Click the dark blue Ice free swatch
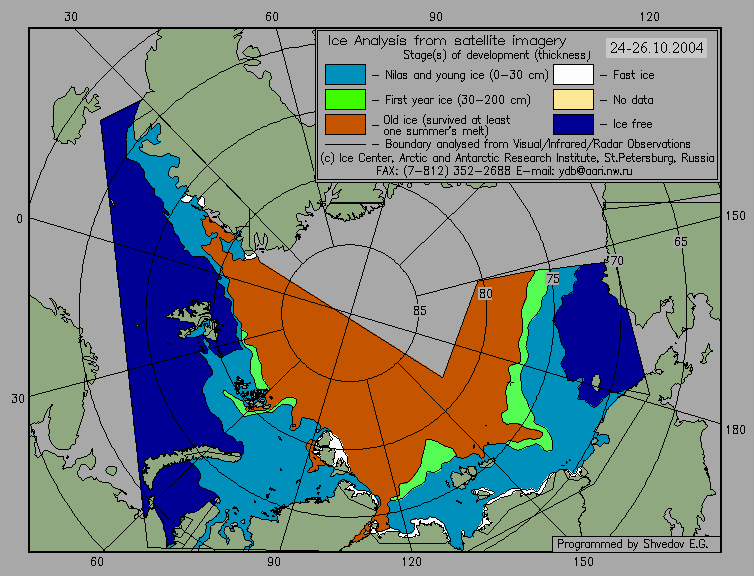Viewport: 754px width, 576px height. pyautogui.click(x=573, y=125)
